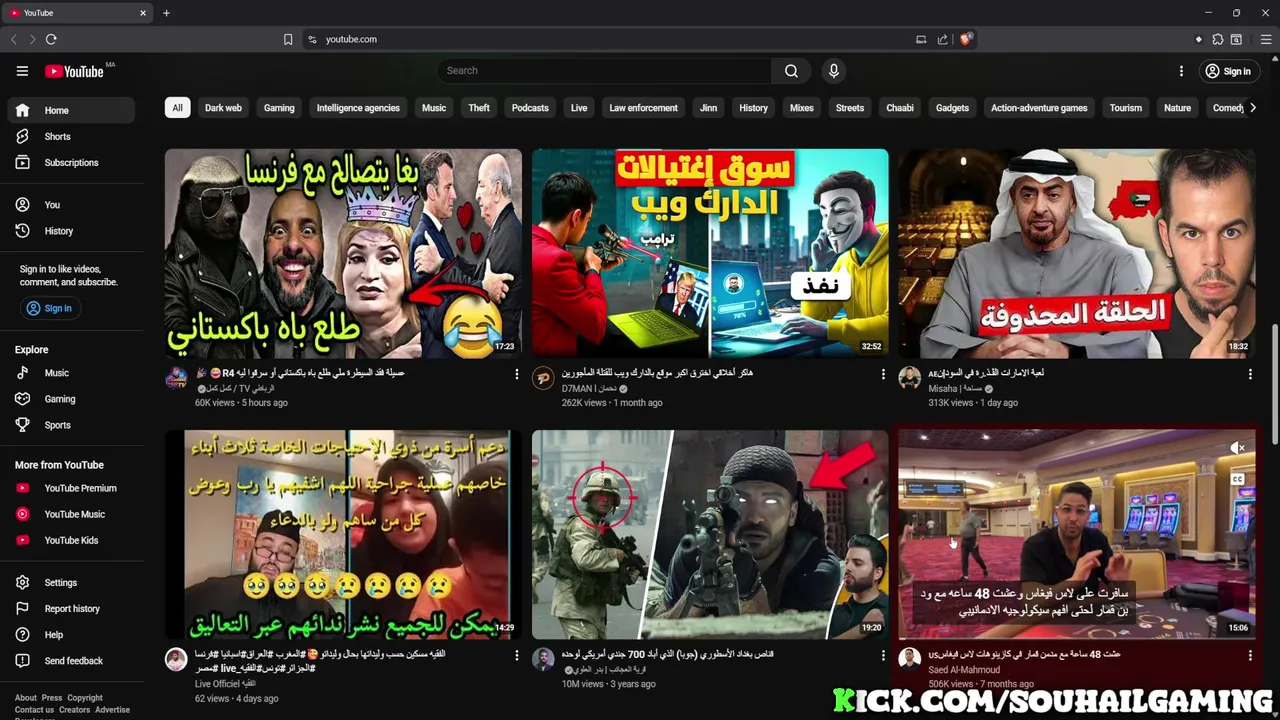Click the YouTube logo
Screen dimensions: 1280x720
[x=74, y=71]
